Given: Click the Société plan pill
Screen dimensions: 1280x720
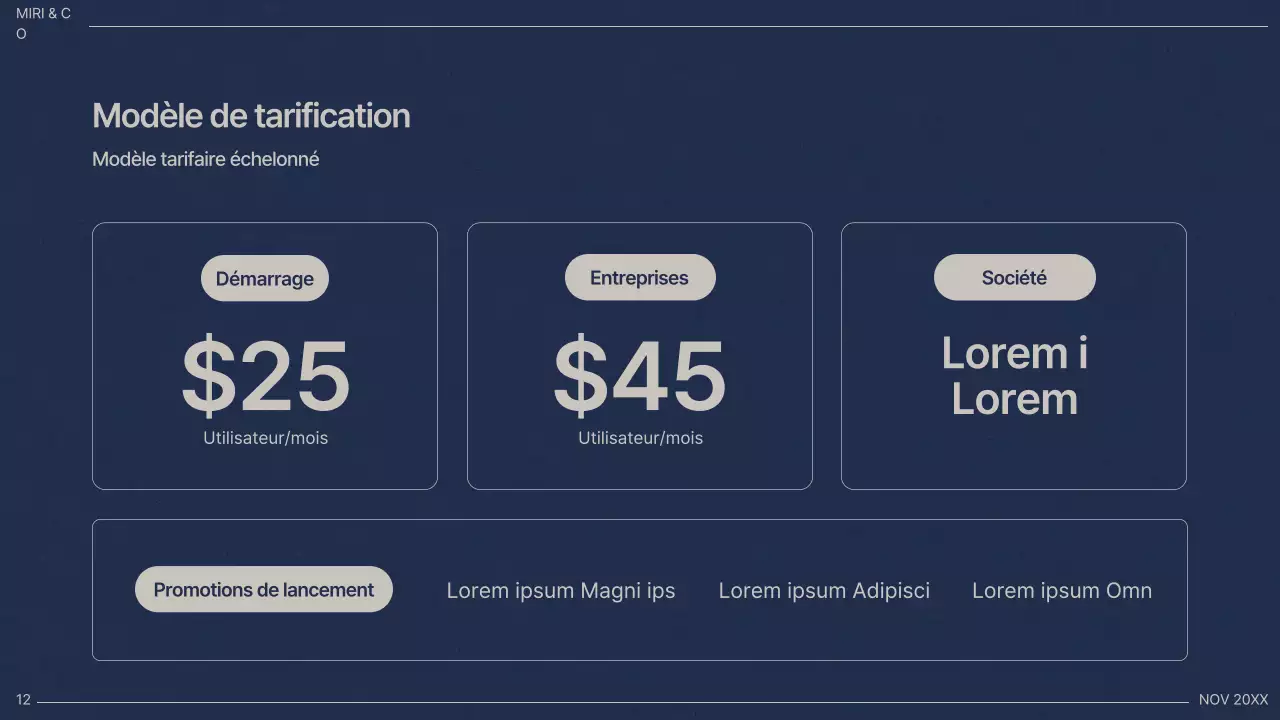Looking at the screenshot, I should pos(1014,277).
